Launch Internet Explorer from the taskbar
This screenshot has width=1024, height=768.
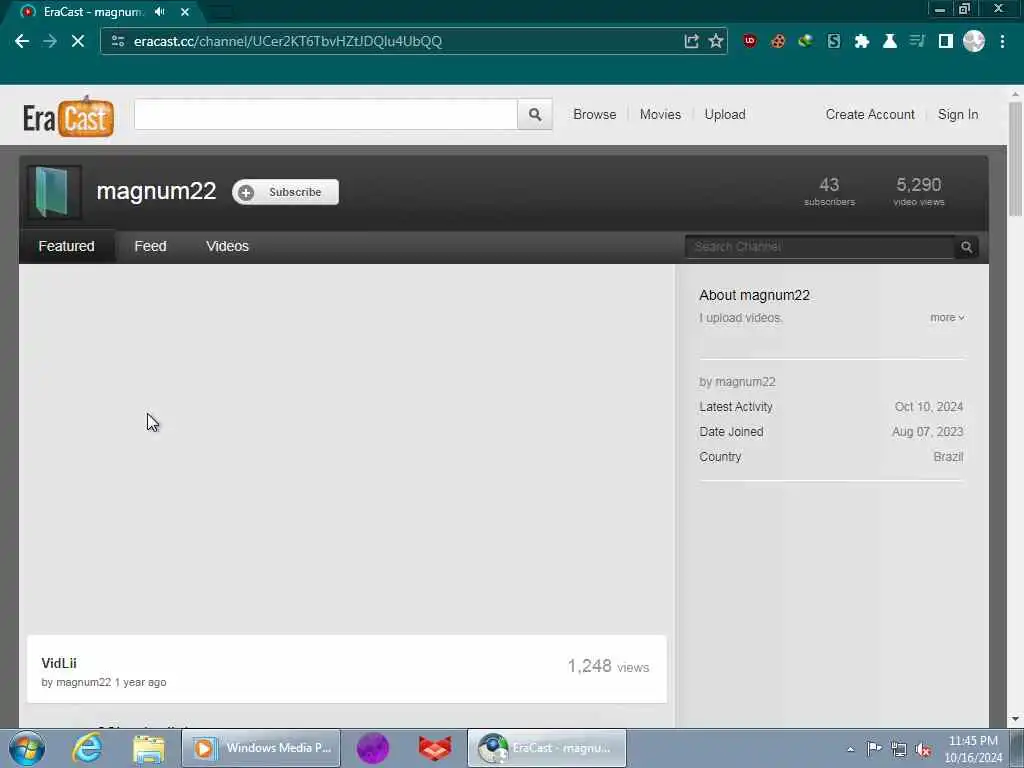pyautogui.click(x=88, y=748)
